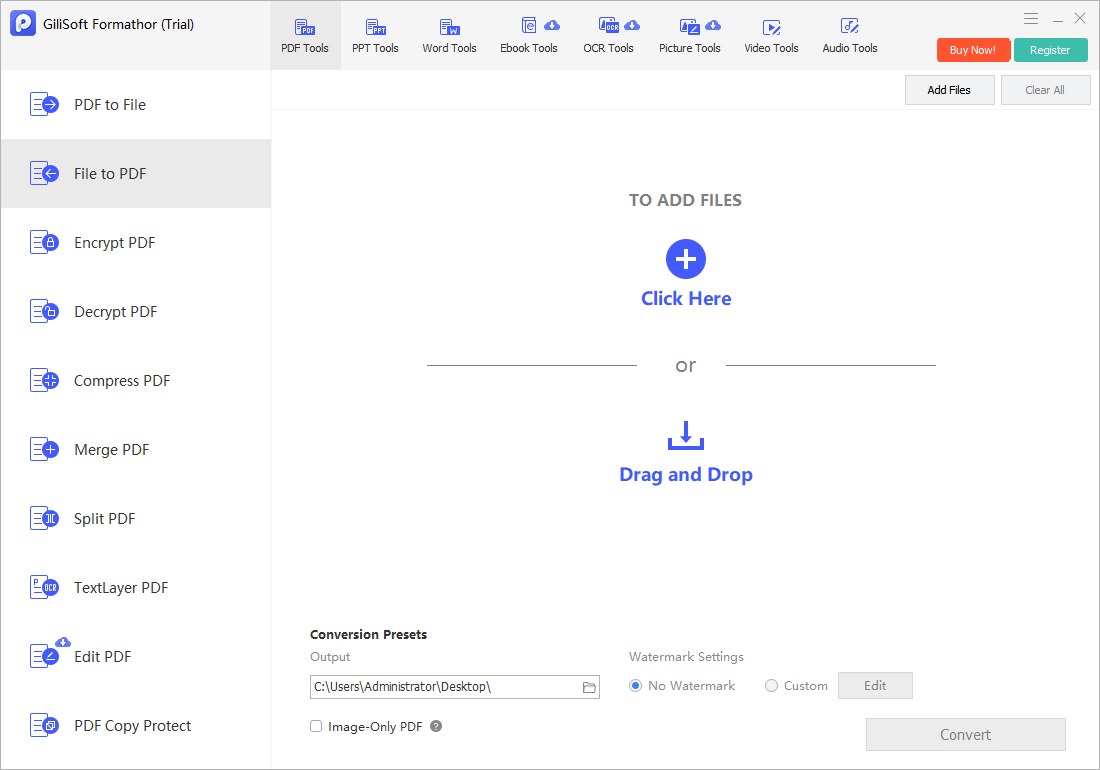Click the Buy Now! button
Viewport: 1100px width, 770px height.
[973, 50]
